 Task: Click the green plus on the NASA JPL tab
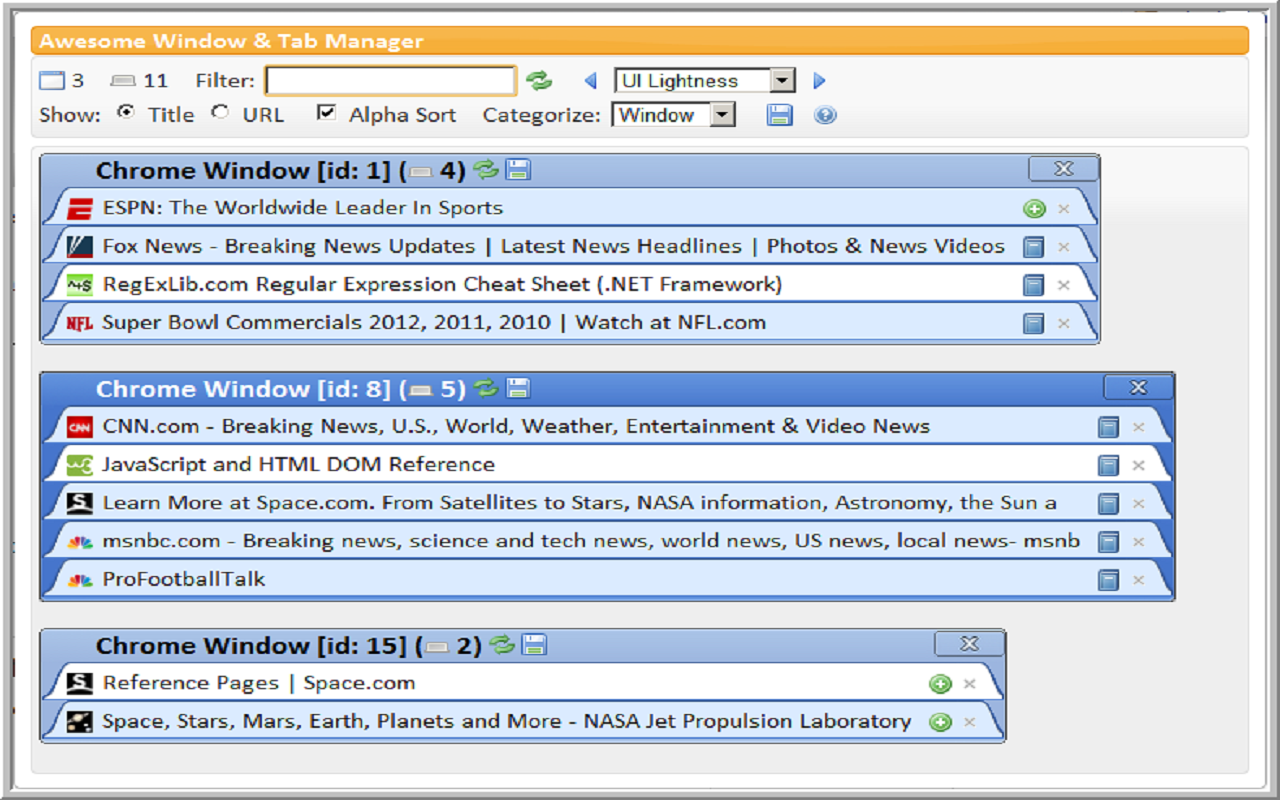point(940,720)
